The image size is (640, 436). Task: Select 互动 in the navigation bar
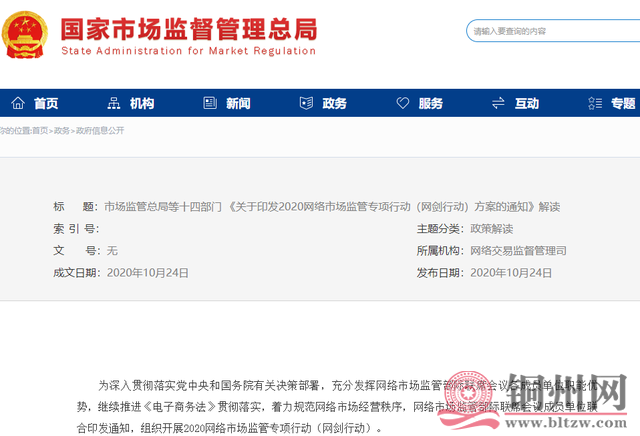[x=526, y=103]
